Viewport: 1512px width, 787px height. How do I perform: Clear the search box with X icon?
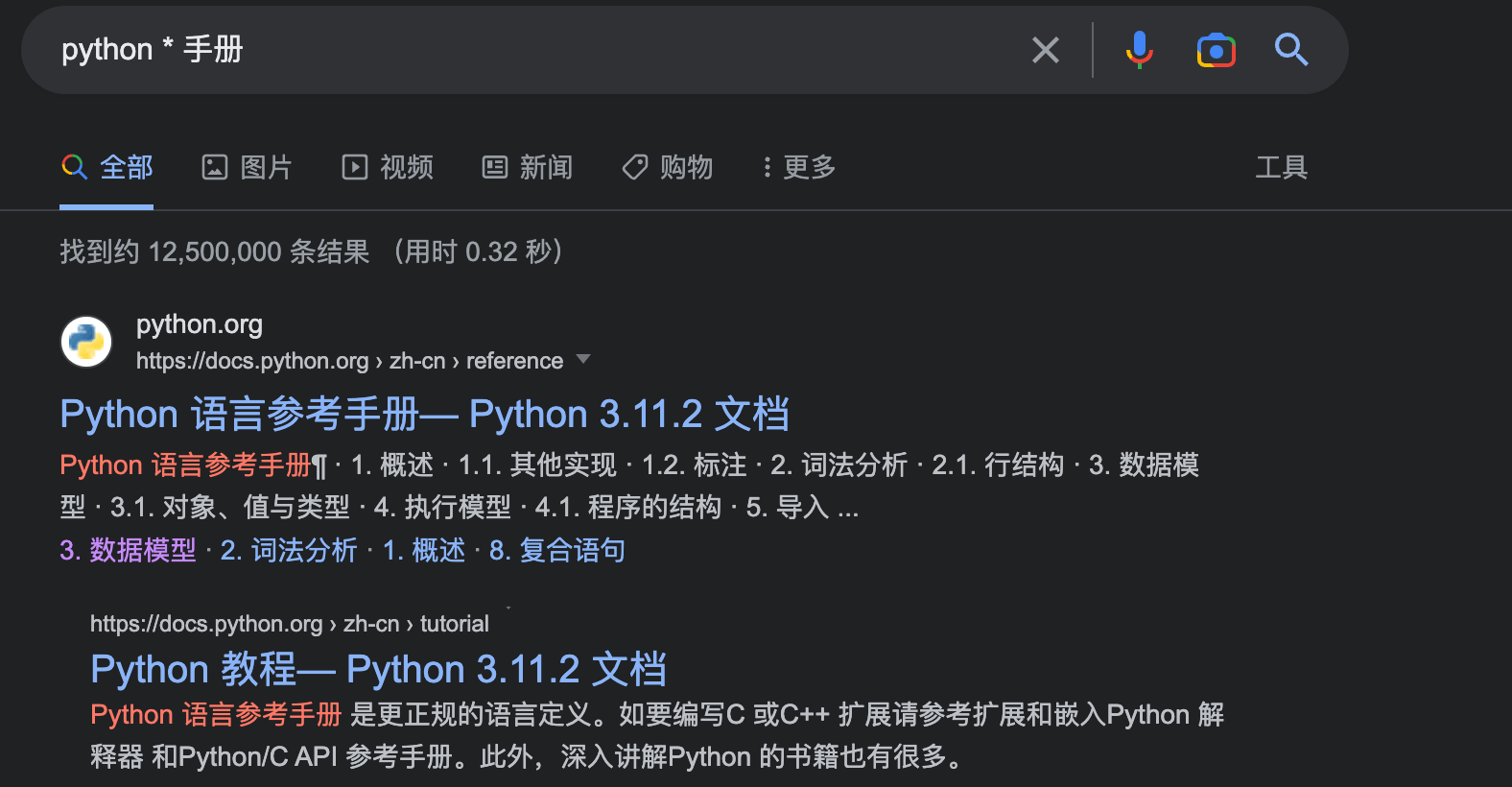coord(1045,50)
